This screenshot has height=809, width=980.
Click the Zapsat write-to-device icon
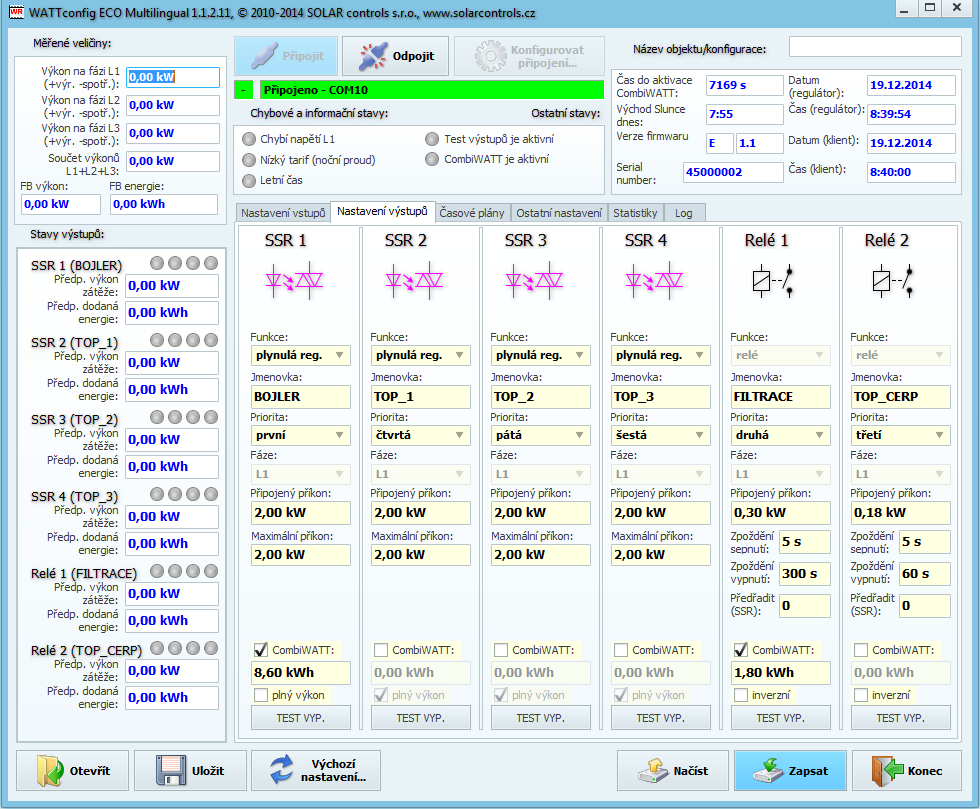click(x=769, y=771)
